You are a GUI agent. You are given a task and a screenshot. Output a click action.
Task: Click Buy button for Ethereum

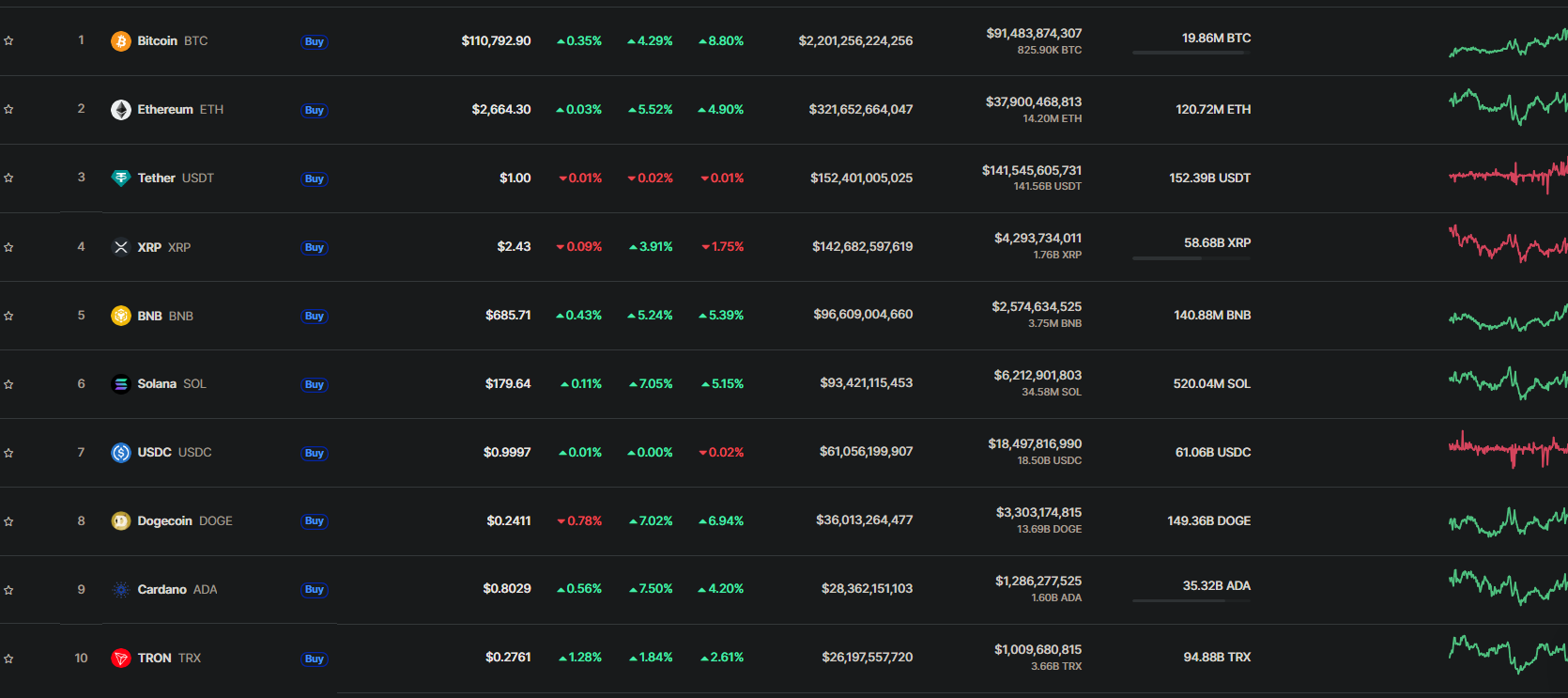click(x=315, y=110)
